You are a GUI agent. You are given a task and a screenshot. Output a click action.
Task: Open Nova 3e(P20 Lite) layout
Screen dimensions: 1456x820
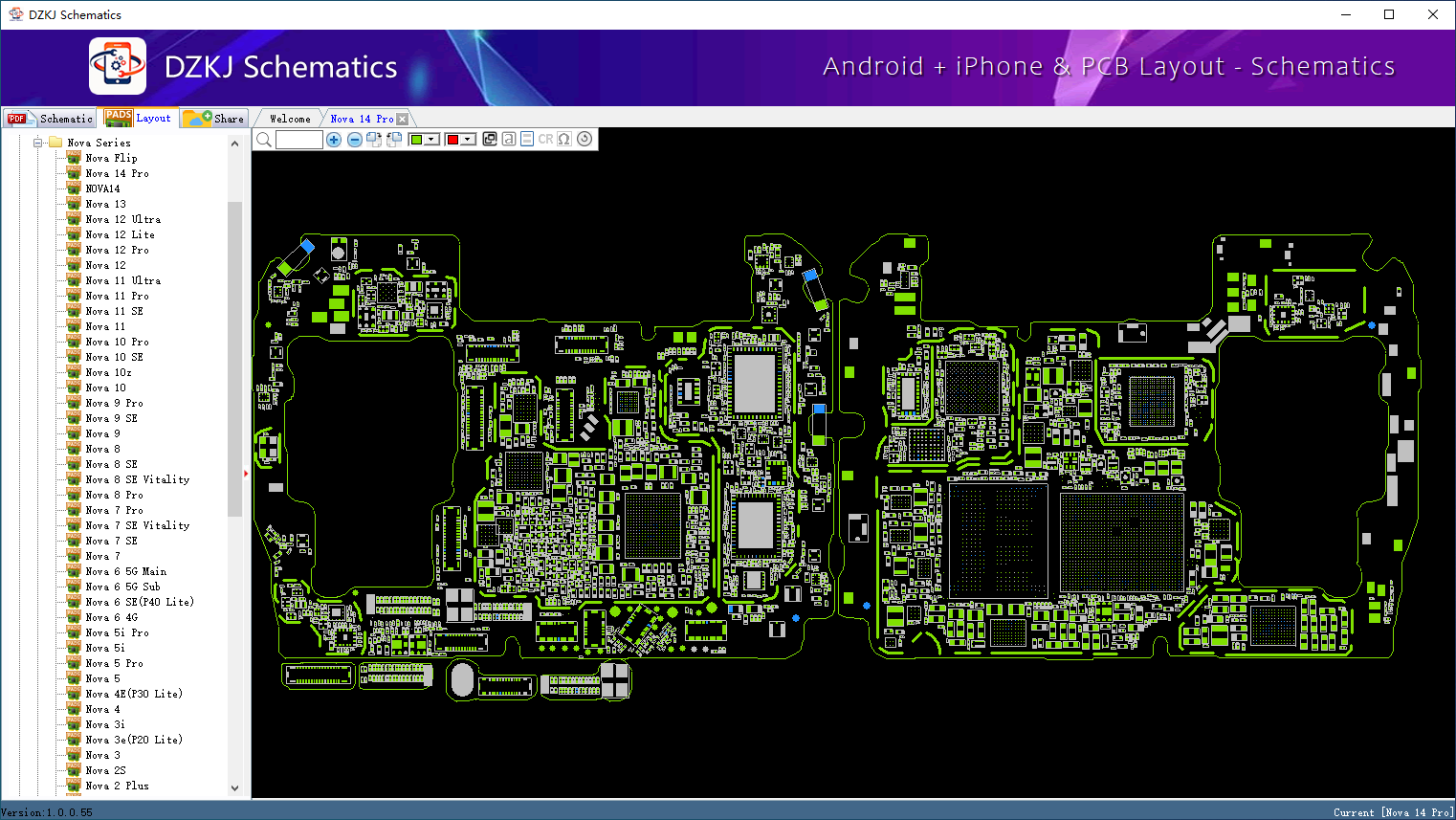tap(134, 740)
